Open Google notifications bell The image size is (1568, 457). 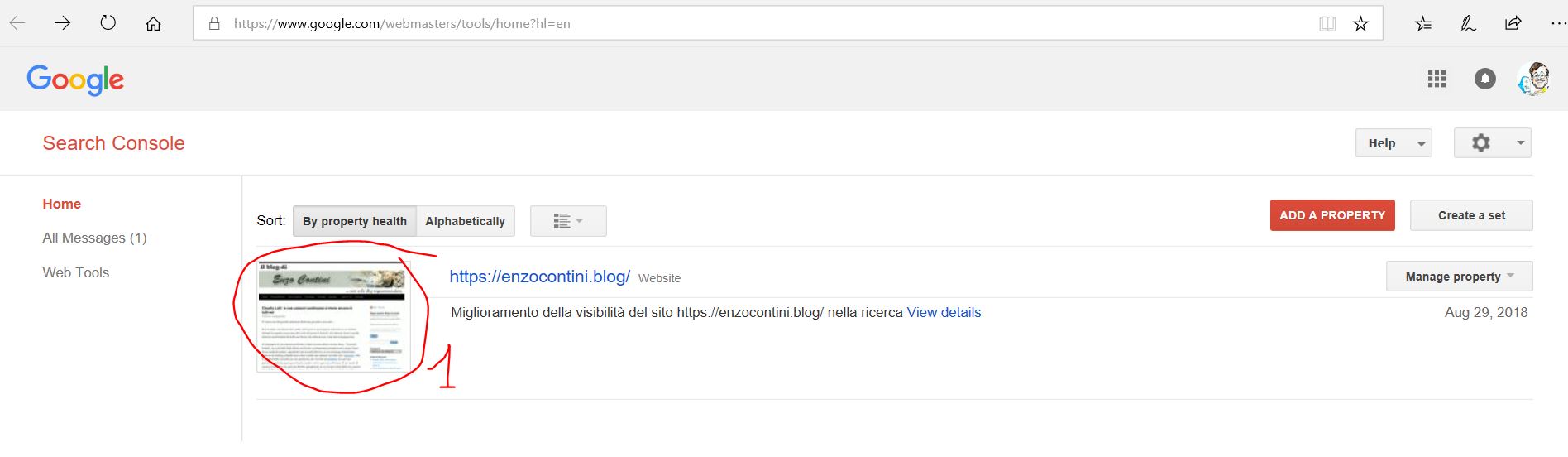[x=1485, y=79]
